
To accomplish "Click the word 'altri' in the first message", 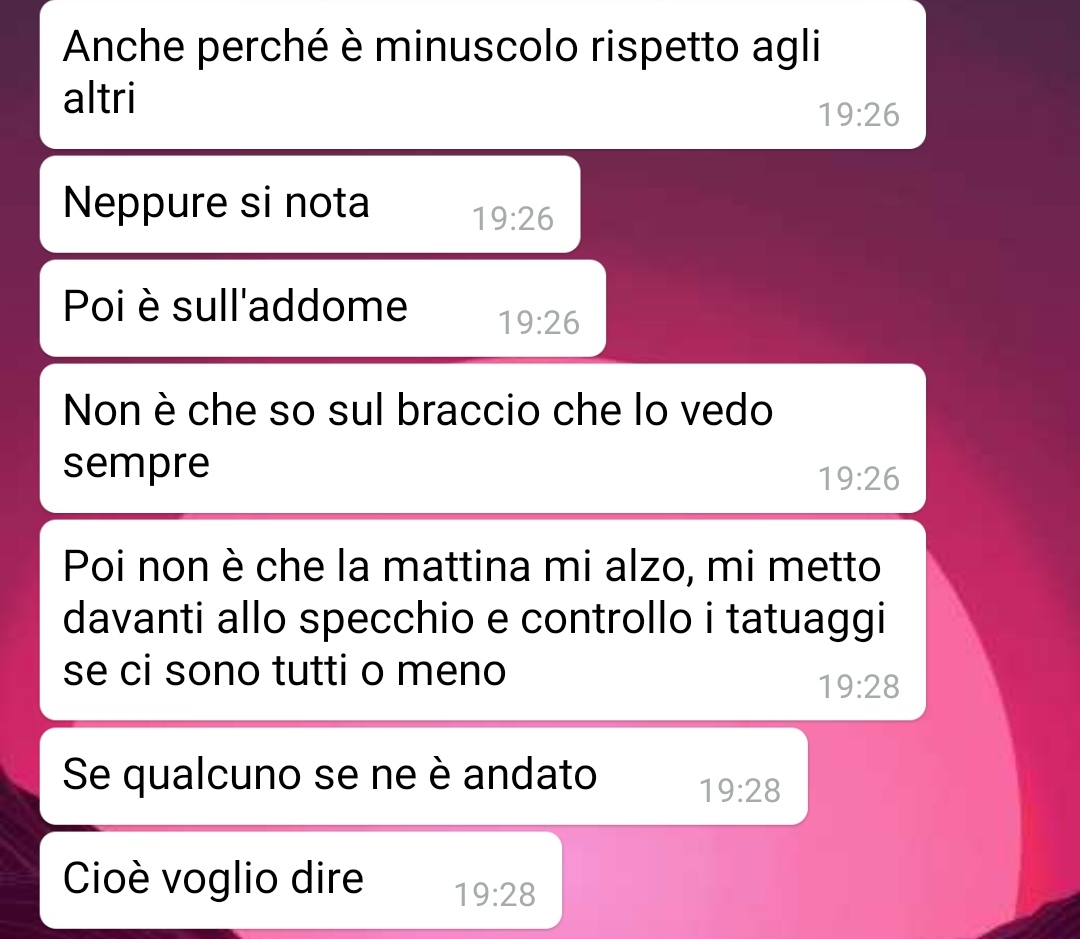I will [99, 97].
